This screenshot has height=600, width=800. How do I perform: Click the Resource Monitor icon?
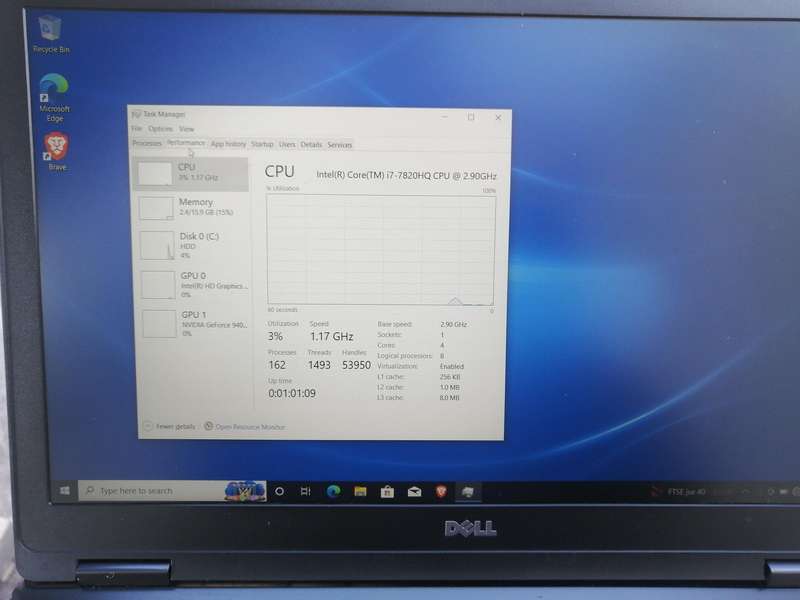(209, 426)
